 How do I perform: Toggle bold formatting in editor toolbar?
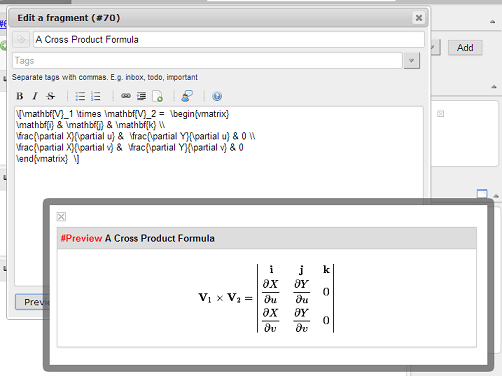coord(20,96)
